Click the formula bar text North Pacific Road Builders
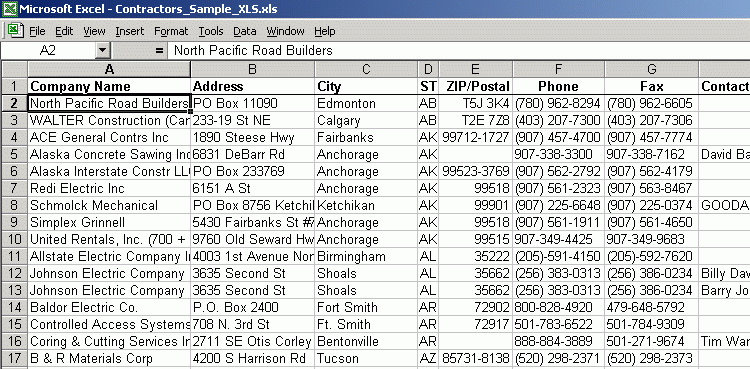Image resolution: width=750 pixels, height=369 pixels. pos(253,51)
